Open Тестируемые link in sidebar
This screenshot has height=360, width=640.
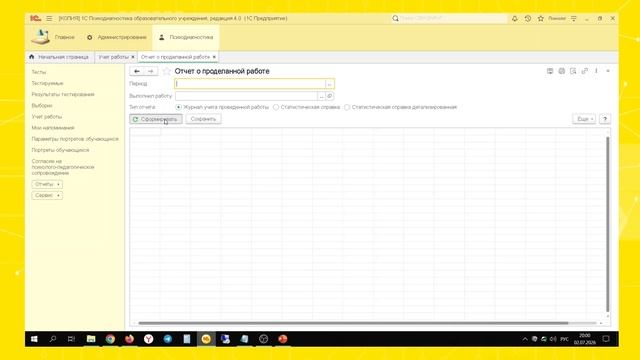pos(47,83)
